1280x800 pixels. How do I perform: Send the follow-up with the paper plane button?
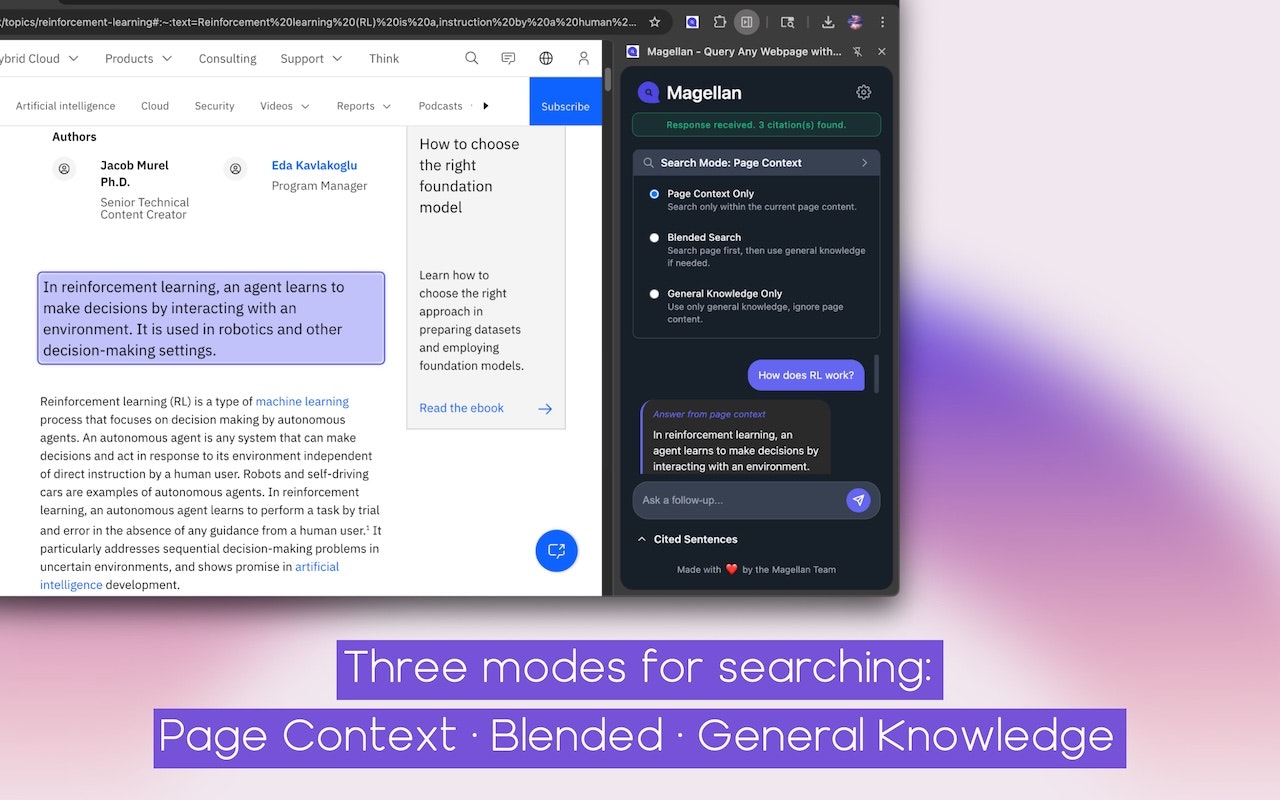(x=858, y=500)
